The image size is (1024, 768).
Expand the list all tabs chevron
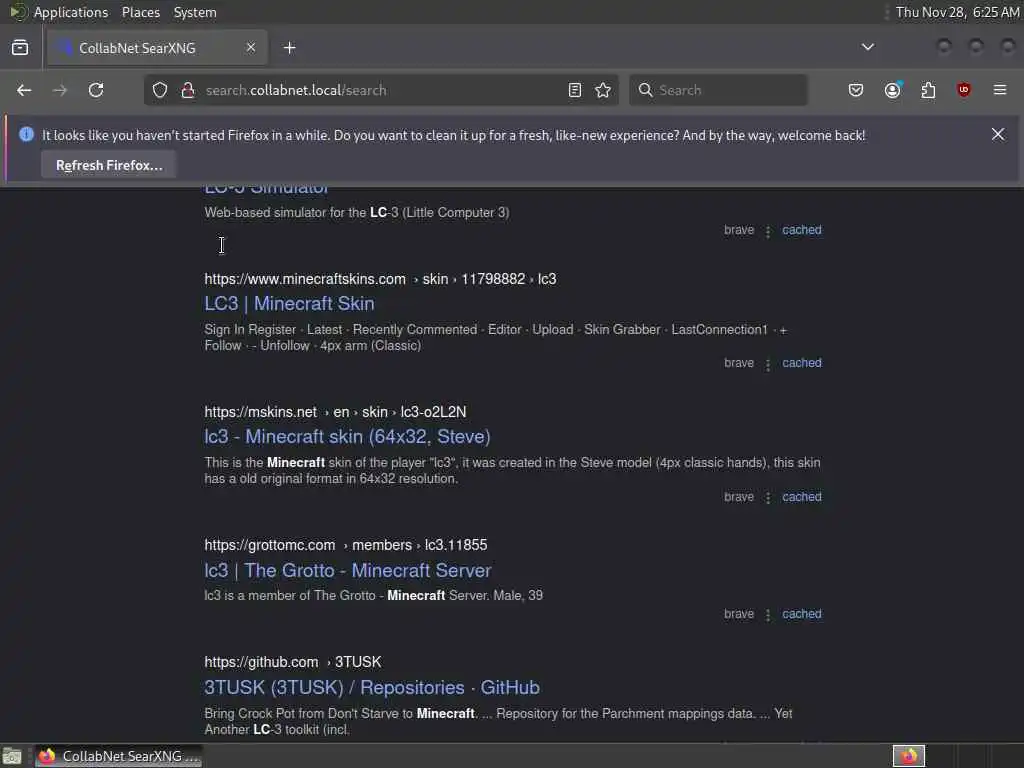[868, 47]
